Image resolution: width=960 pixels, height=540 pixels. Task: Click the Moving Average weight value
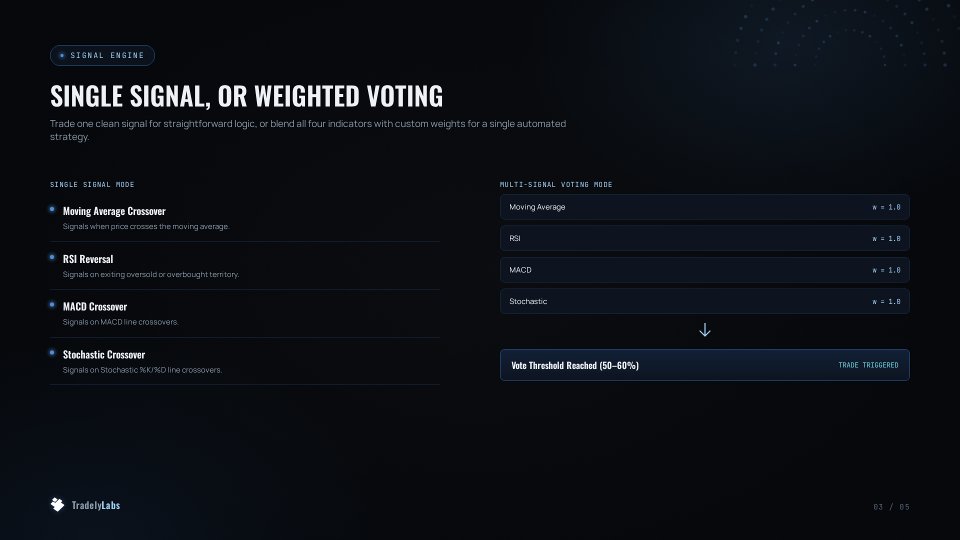pyautogui.click(x=887, y=208)
